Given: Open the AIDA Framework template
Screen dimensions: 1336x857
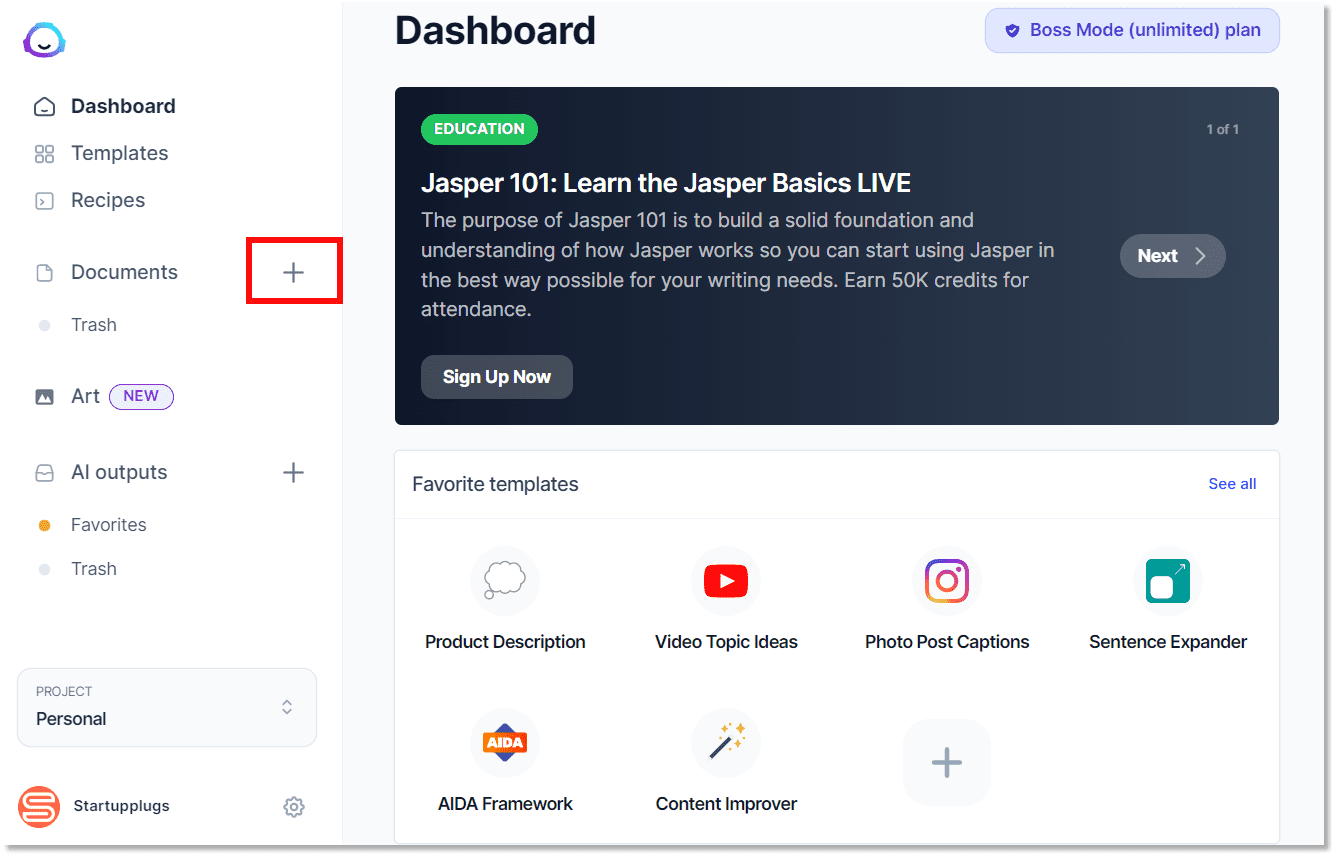Looking at the screenshot, I should point(505,762).
